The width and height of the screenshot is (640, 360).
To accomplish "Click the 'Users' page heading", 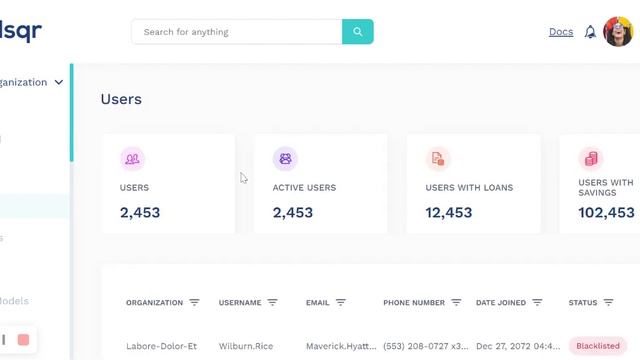I will click(x=121, y=99).
